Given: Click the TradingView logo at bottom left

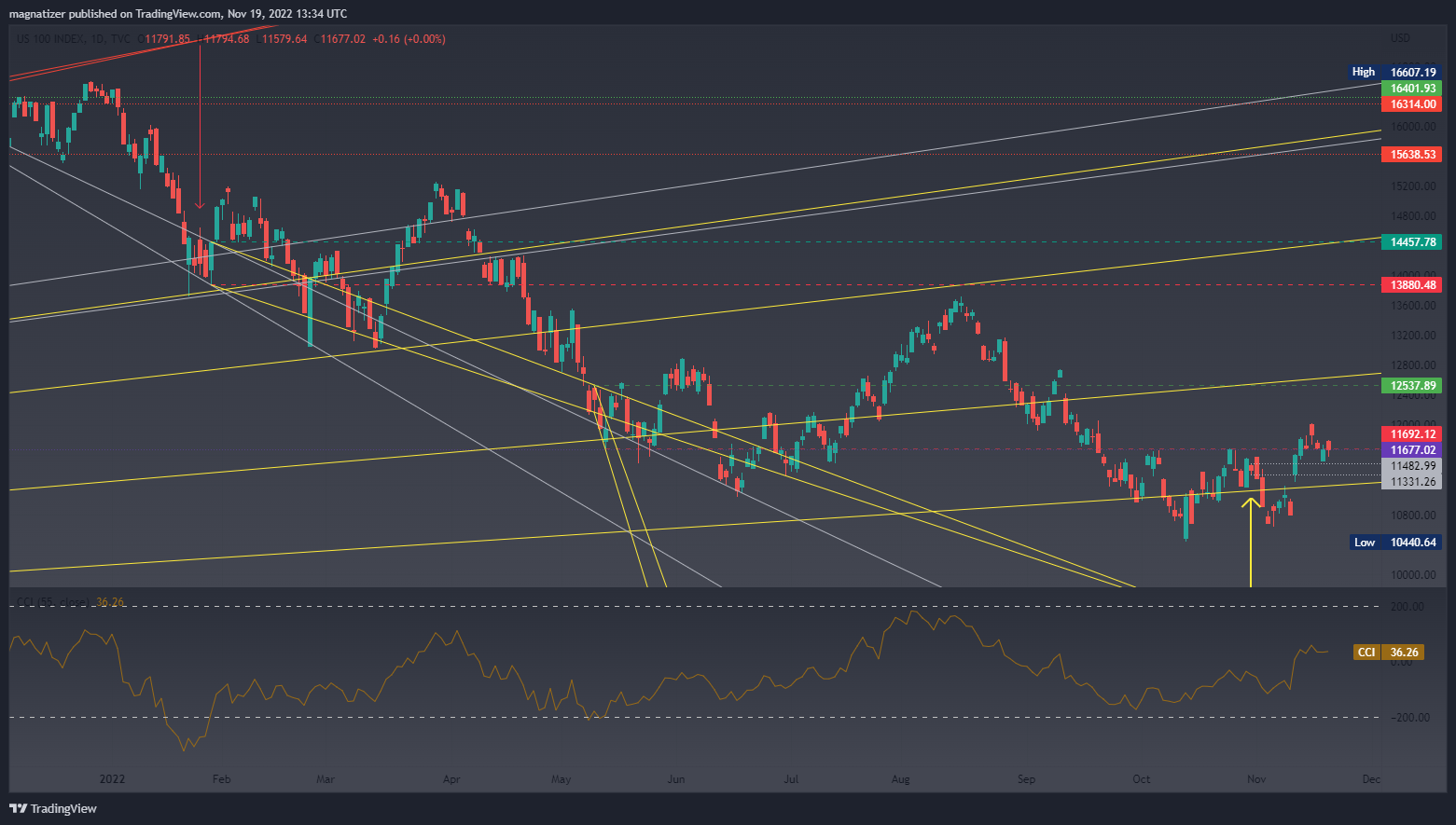Looking at the screenshot, I should (53, 808).
